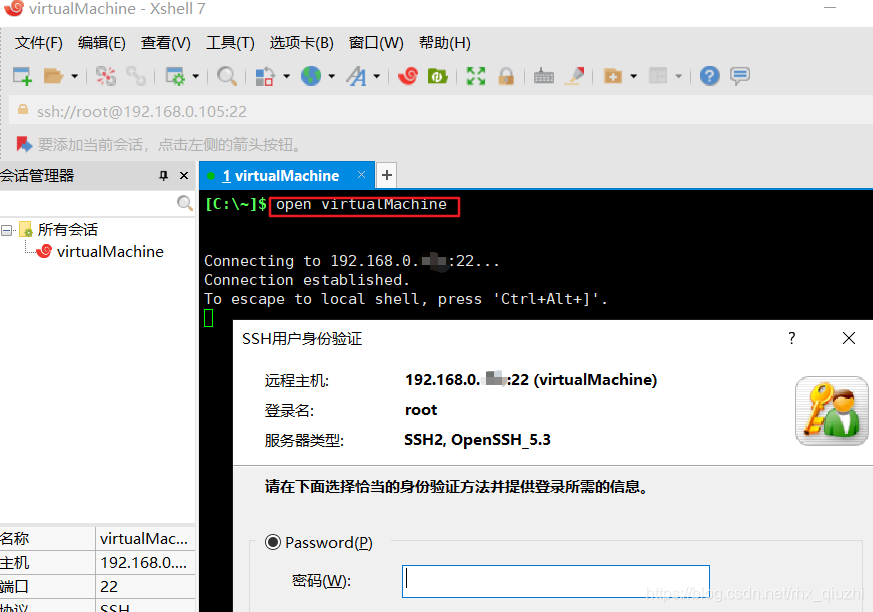Click the feedback speech bubble icon
The height and width of the screenshot is (612, 873).
click(x=740, y=76)
